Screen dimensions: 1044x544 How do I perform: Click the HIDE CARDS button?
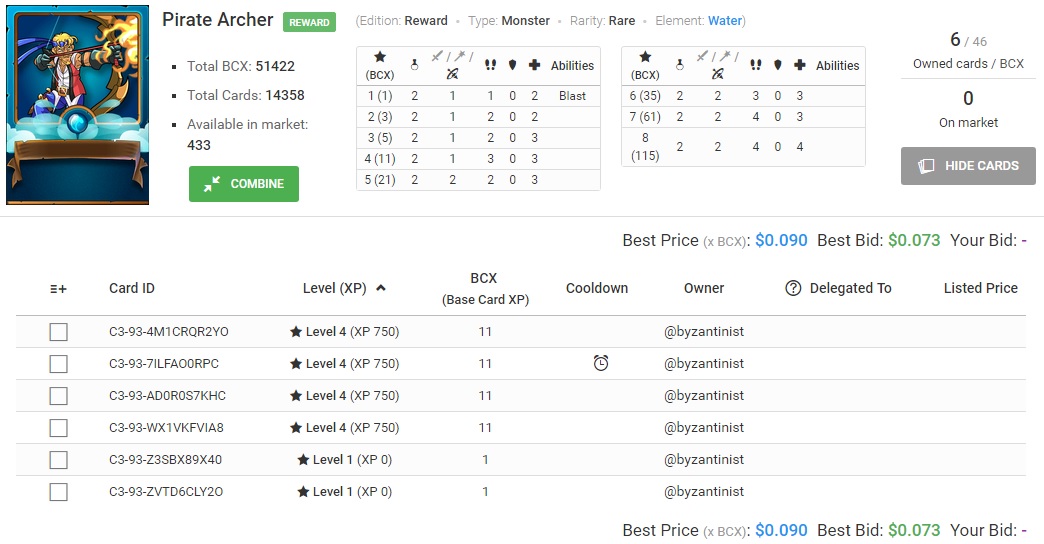968,166
